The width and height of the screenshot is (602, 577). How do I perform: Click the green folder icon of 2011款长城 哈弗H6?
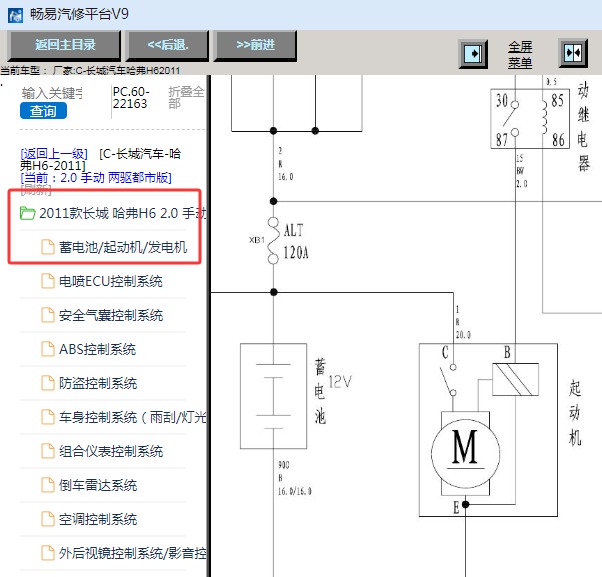pos(27,213)
